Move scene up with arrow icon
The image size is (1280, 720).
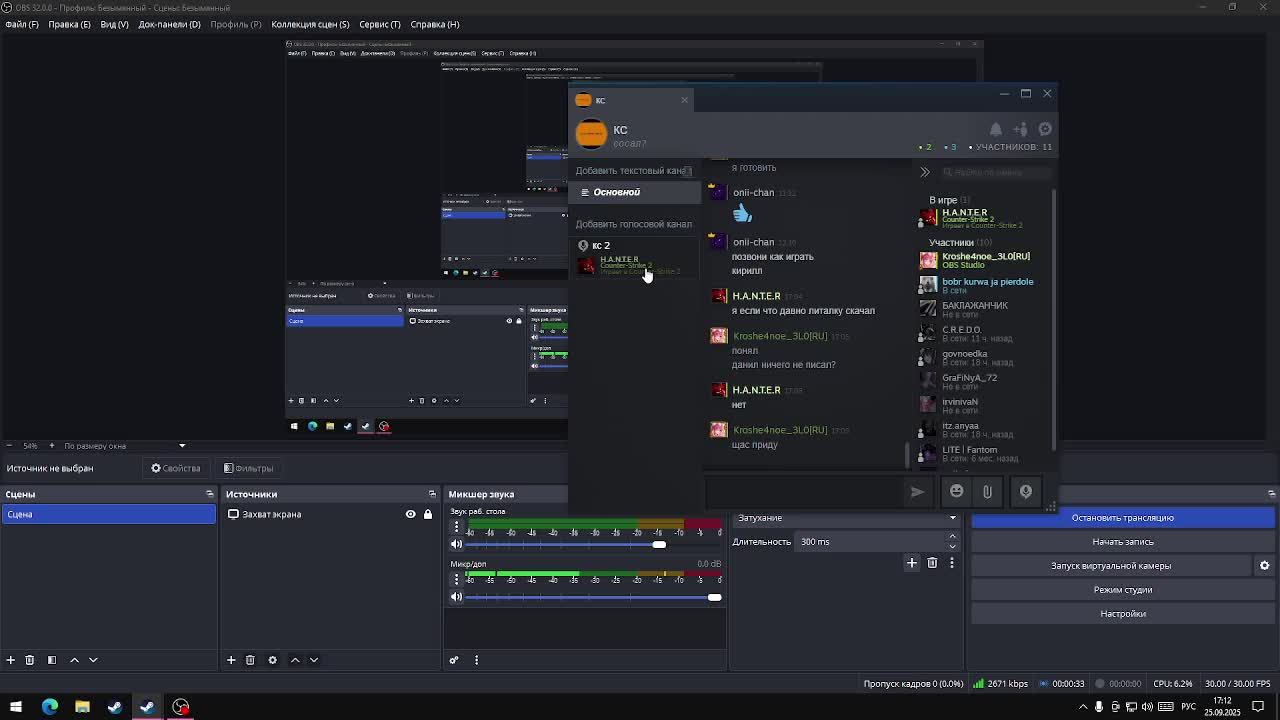click(x=74, y=660)
